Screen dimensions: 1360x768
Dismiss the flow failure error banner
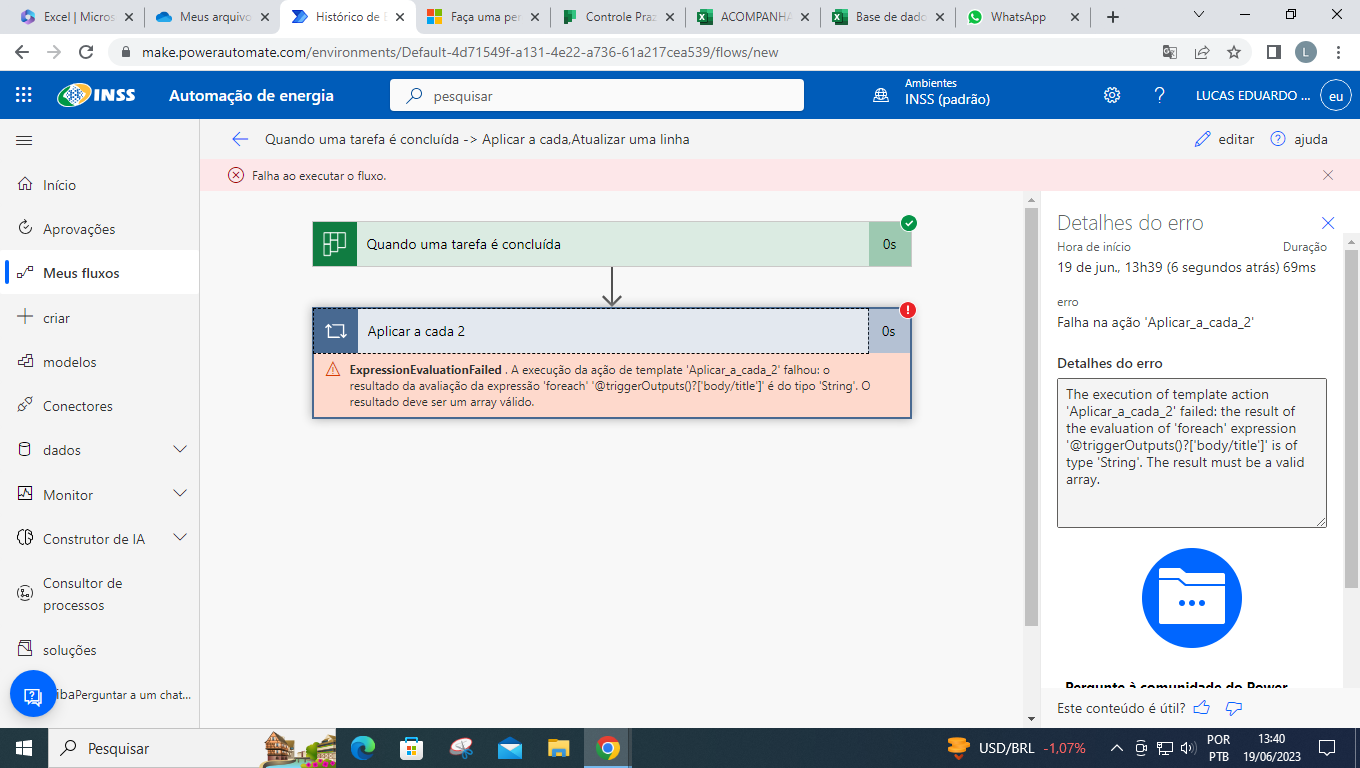pos(1328,175)
